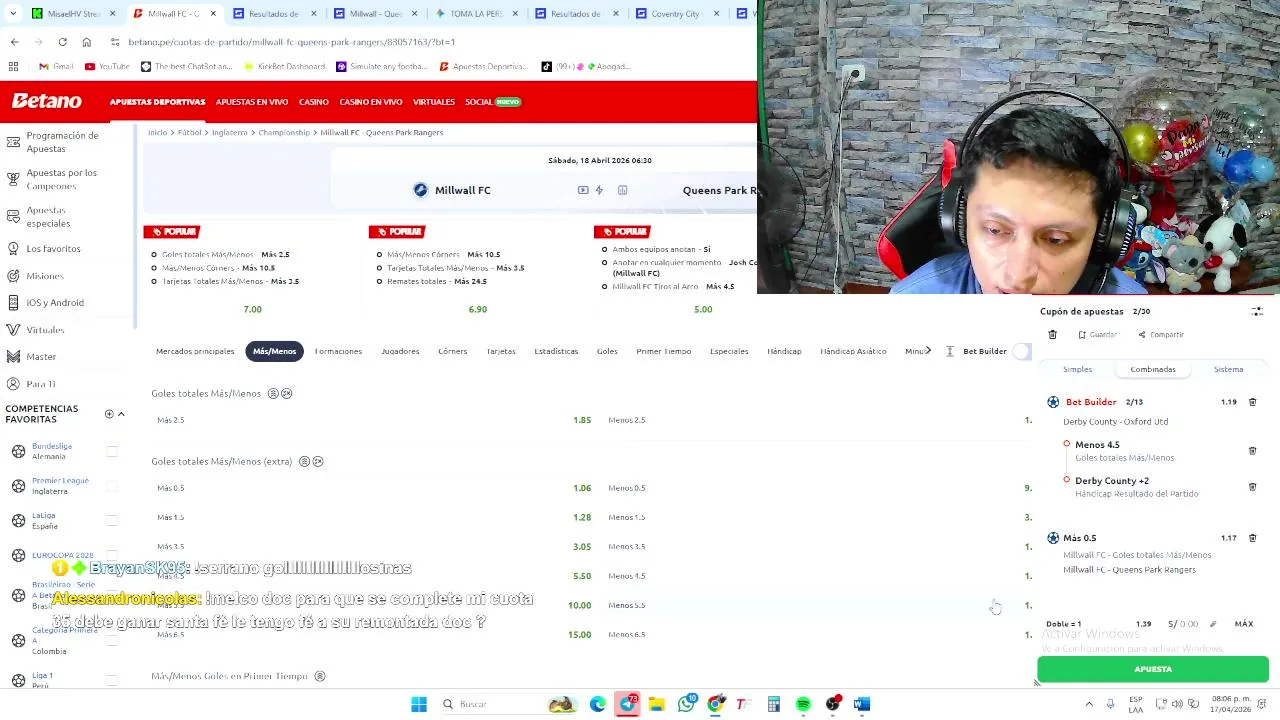1280x720 pixels.
Task: Click the Betano logo
Action: click(47, 101)
